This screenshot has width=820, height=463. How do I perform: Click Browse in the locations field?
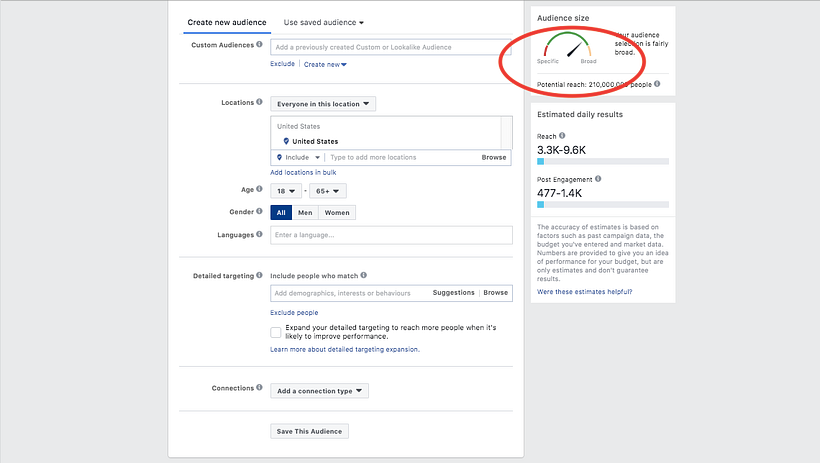(494, 157)
